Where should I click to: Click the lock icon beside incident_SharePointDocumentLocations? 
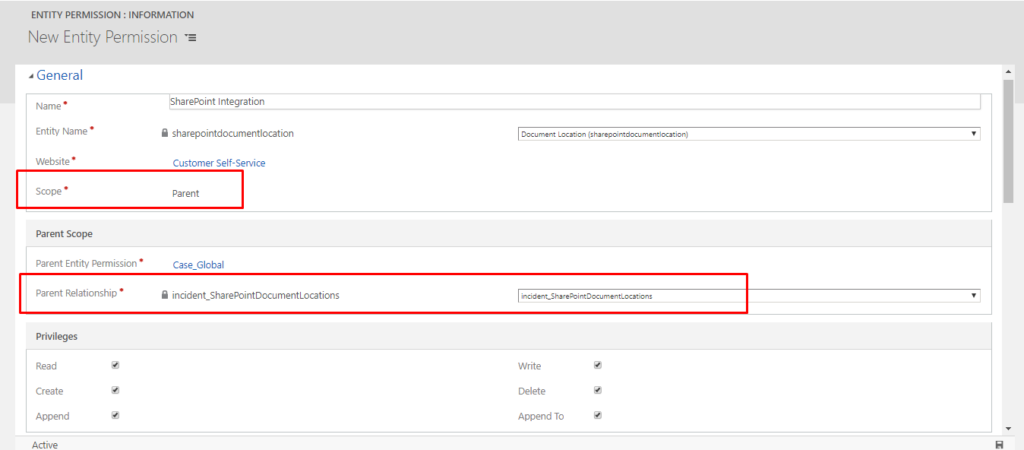click(165, 295)
